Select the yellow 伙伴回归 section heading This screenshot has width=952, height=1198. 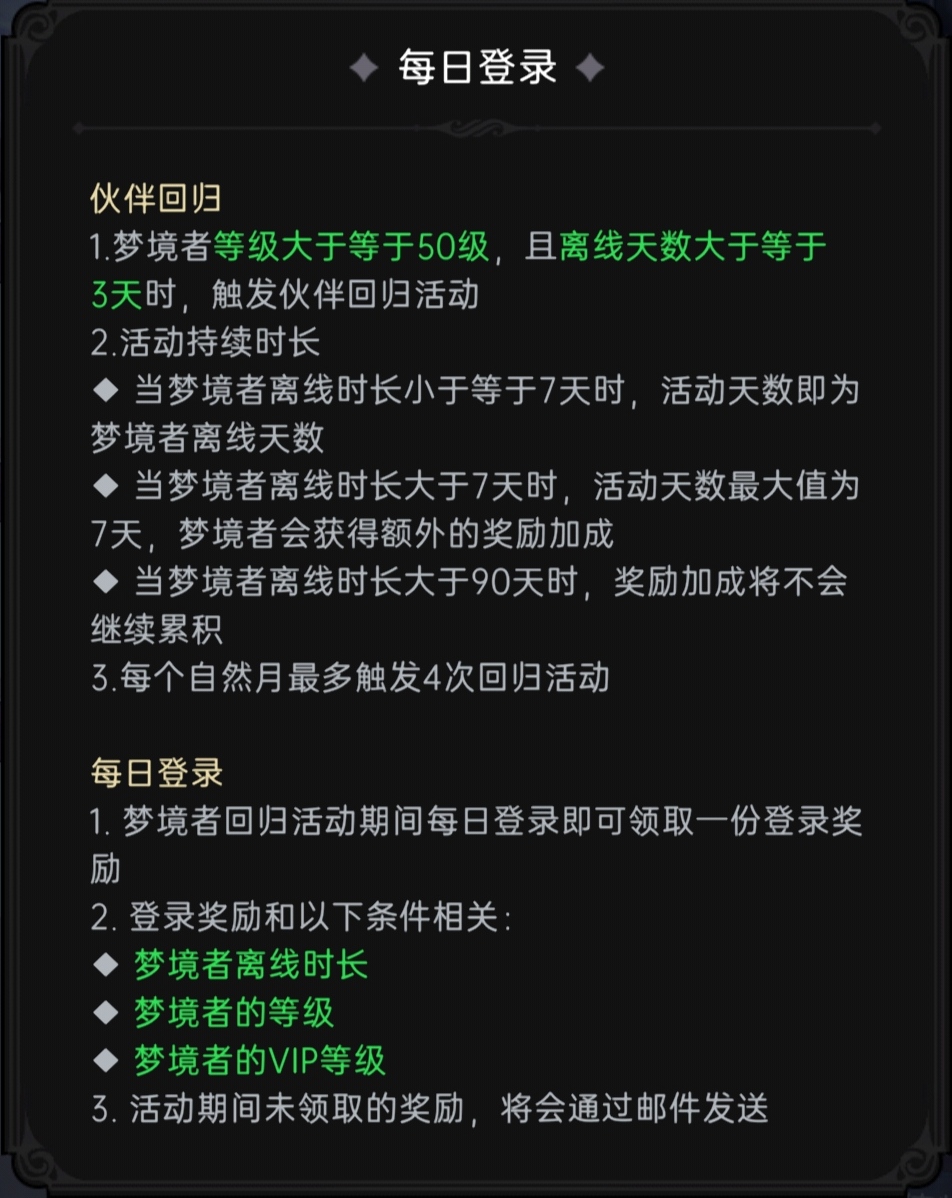click(x=155, y=199)
